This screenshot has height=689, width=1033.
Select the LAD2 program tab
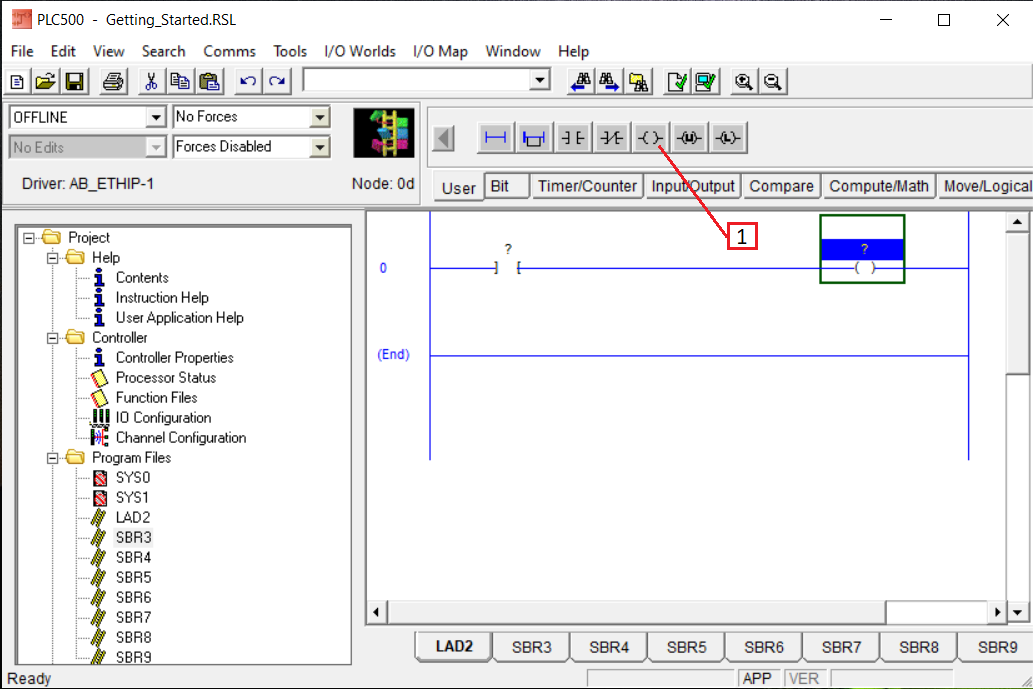click(454, 646)
